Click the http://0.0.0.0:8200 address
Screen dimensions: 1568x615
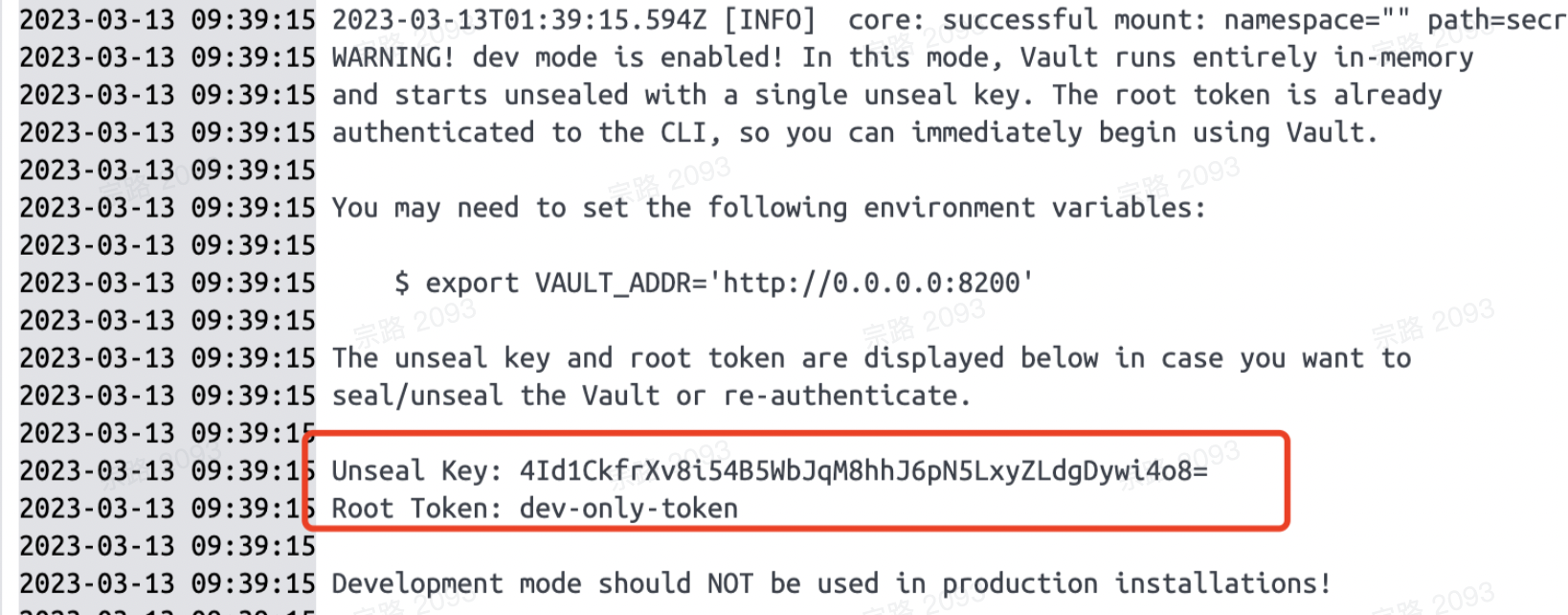tap(871, 283)
